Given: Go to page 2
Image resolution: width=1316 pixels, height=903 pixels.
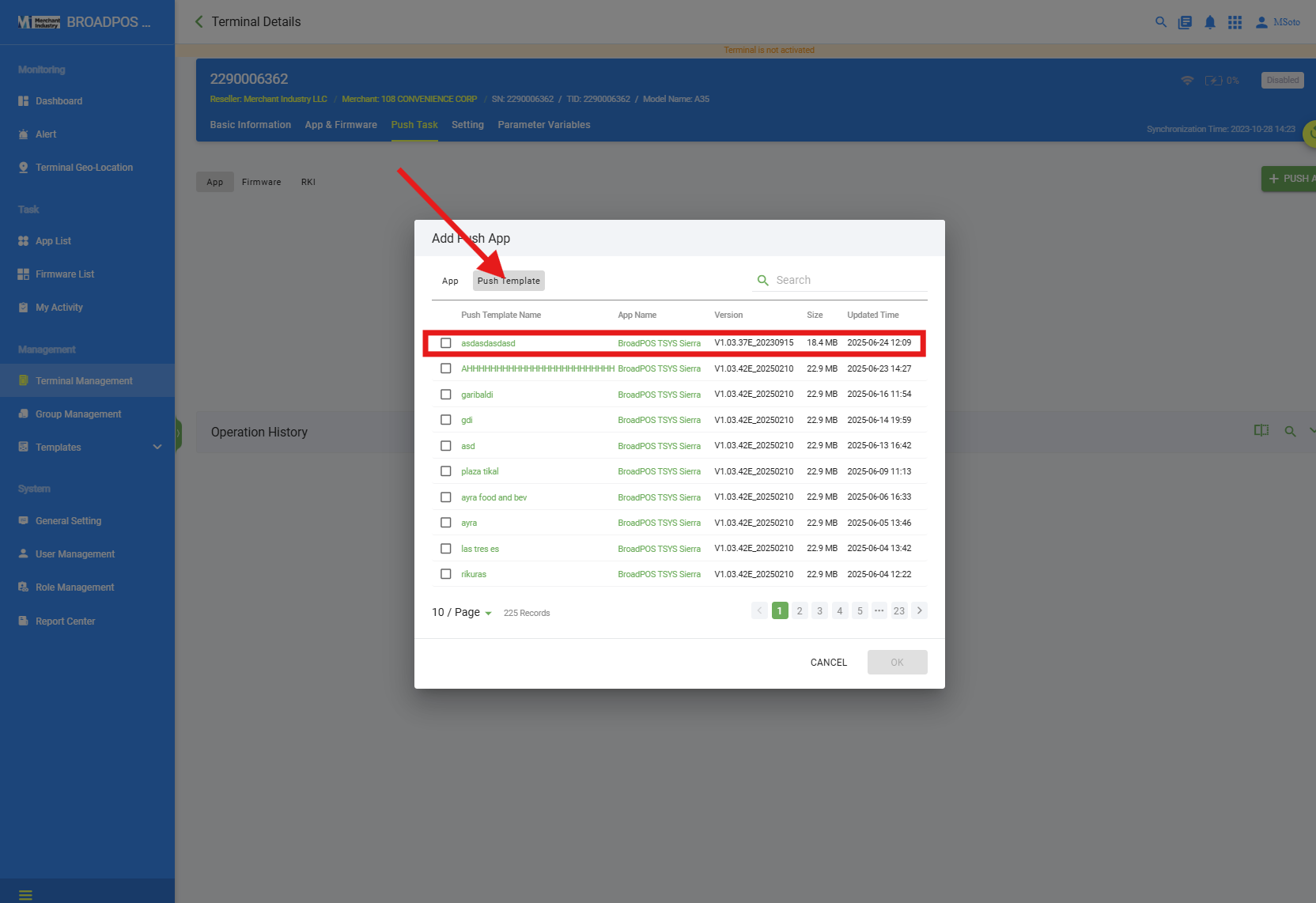Looking at the screenshot, I should tap(800, 610).
